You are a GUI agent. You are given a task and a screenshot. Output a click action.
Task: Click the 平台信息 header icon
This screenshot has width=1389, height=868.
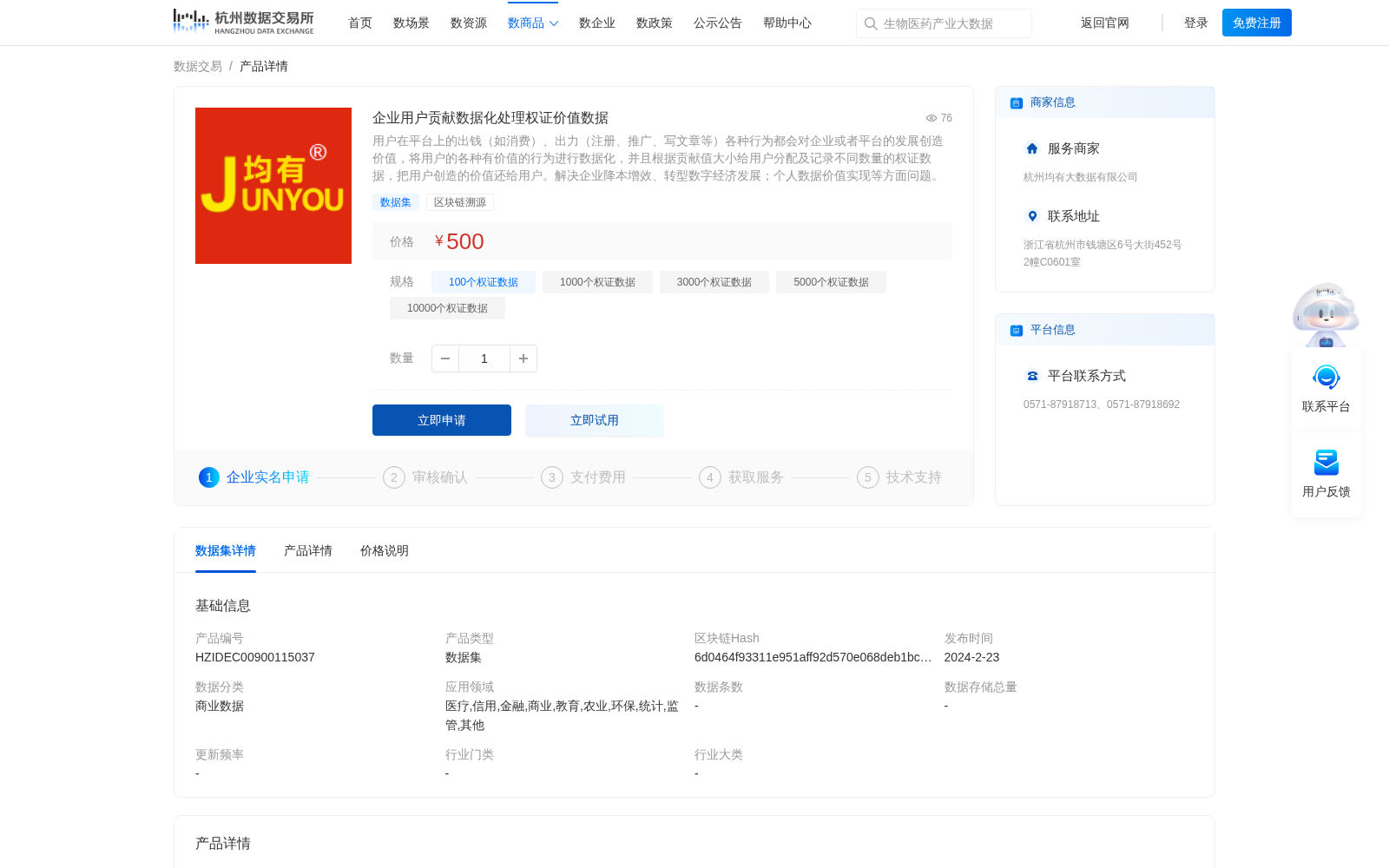pos(1017,331)
